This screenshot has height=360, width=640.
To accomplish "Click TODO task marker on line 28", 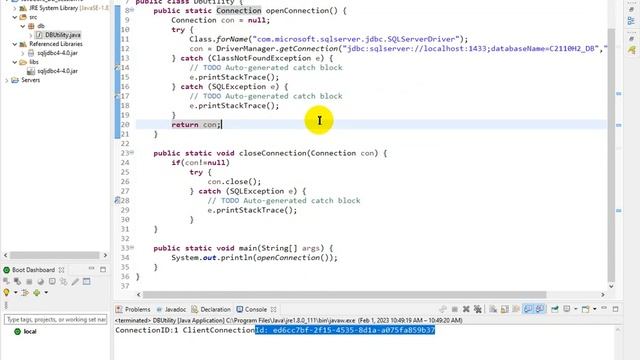I will pyautogui.click(x=117, y=200).
